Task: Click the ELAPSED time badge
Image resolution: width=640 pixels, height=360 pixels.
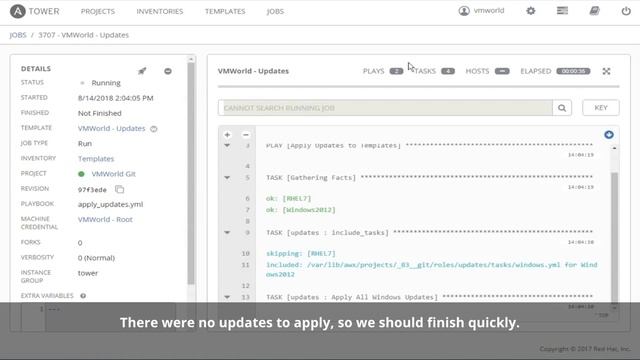Action: 573,71
